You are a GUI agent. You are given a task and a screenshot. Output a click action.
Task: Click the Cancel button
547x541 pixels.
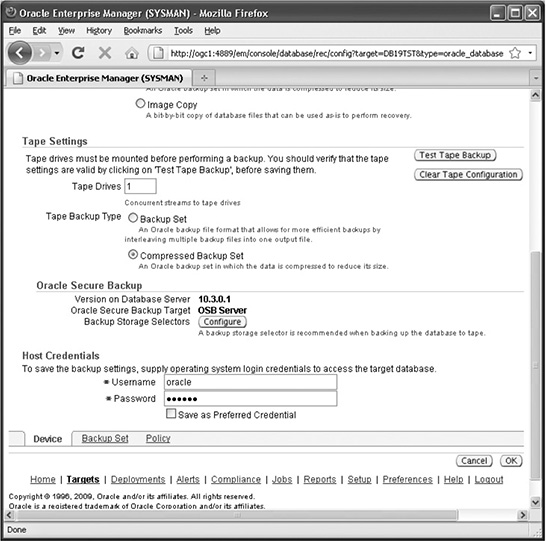[474, 461]
